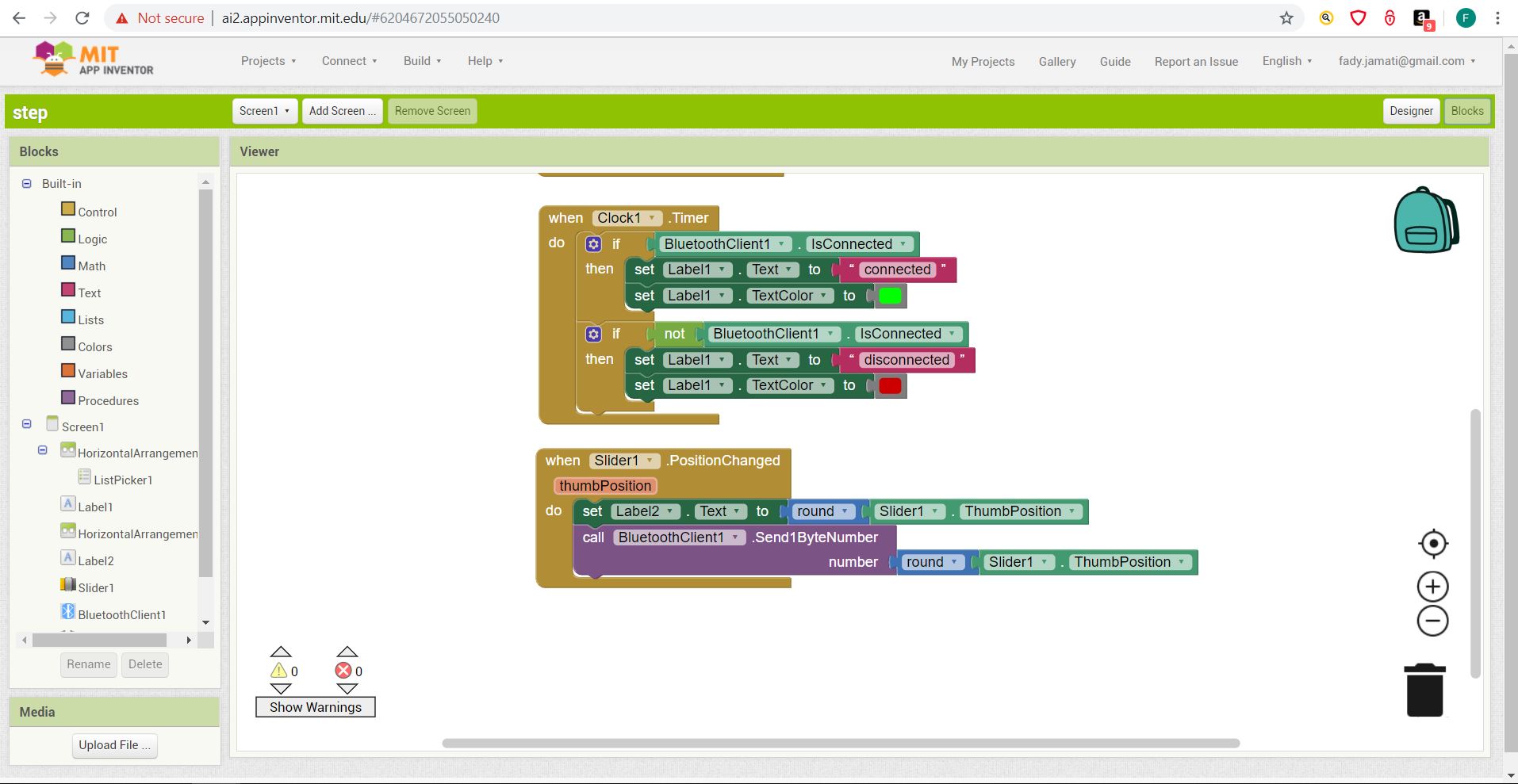This screenshot has width=1518, height=784.
Task: Select the Control blocks drawer icon
Action: (x=68, y=209)
